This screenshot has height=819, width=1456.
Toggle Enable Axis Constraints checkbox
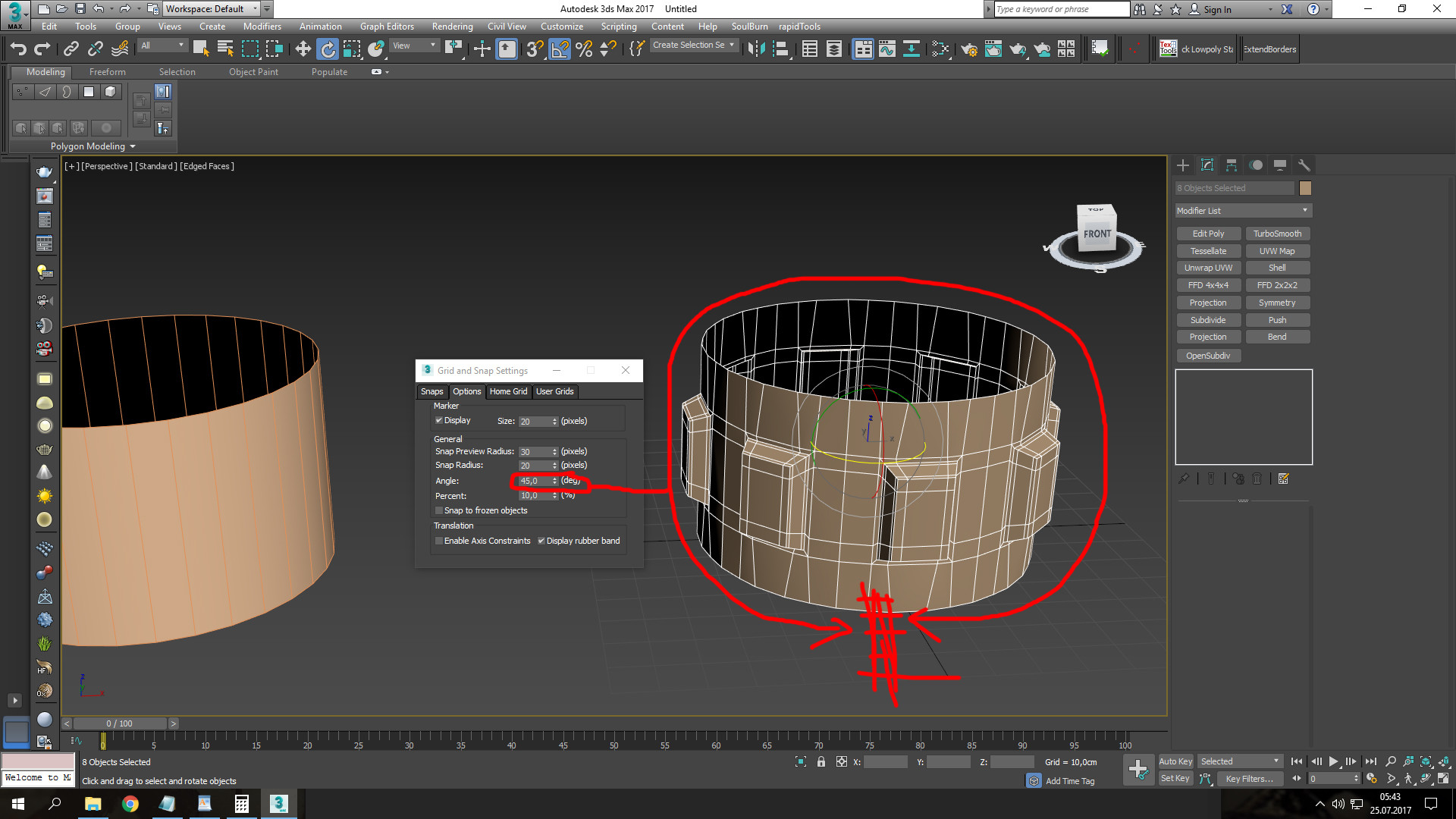[x=440, y=540]
